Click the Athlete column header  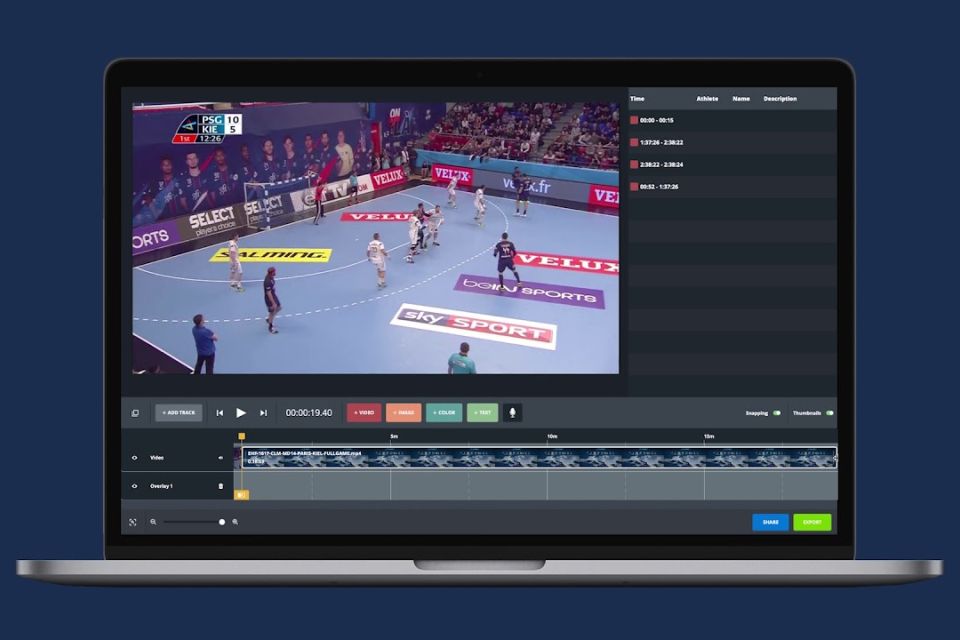pos(707,99)
